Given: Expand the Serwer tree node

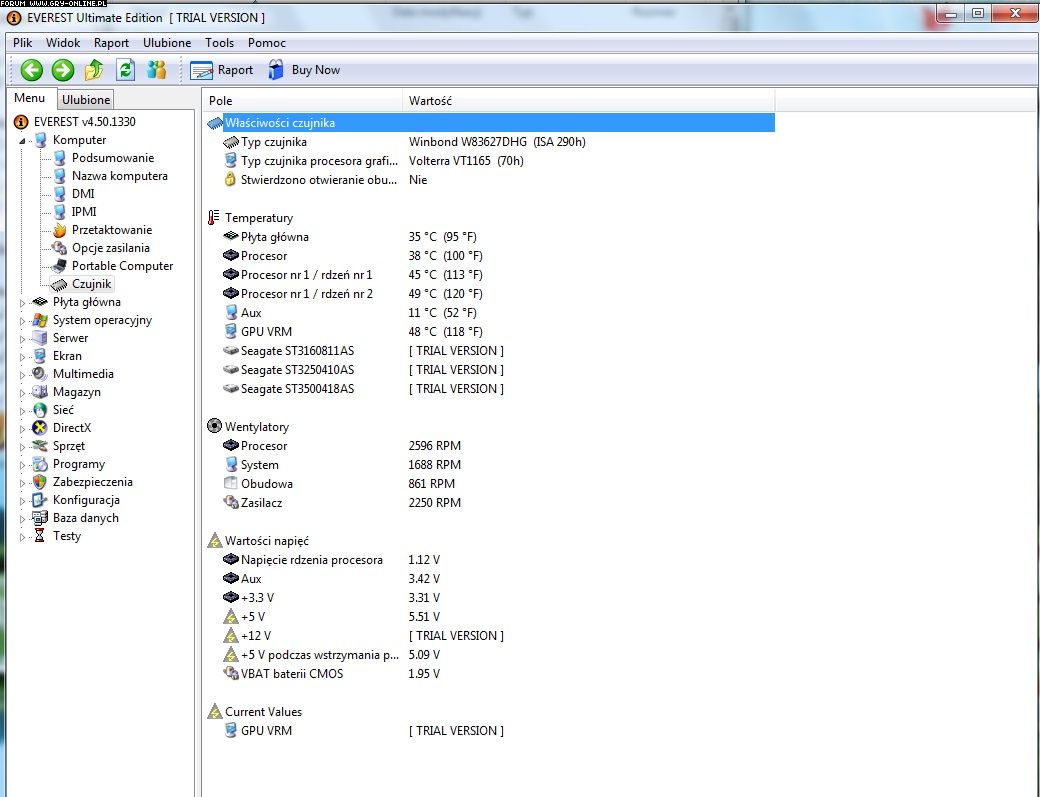Looking at the screenshot, I should click(x=22, y=338).
